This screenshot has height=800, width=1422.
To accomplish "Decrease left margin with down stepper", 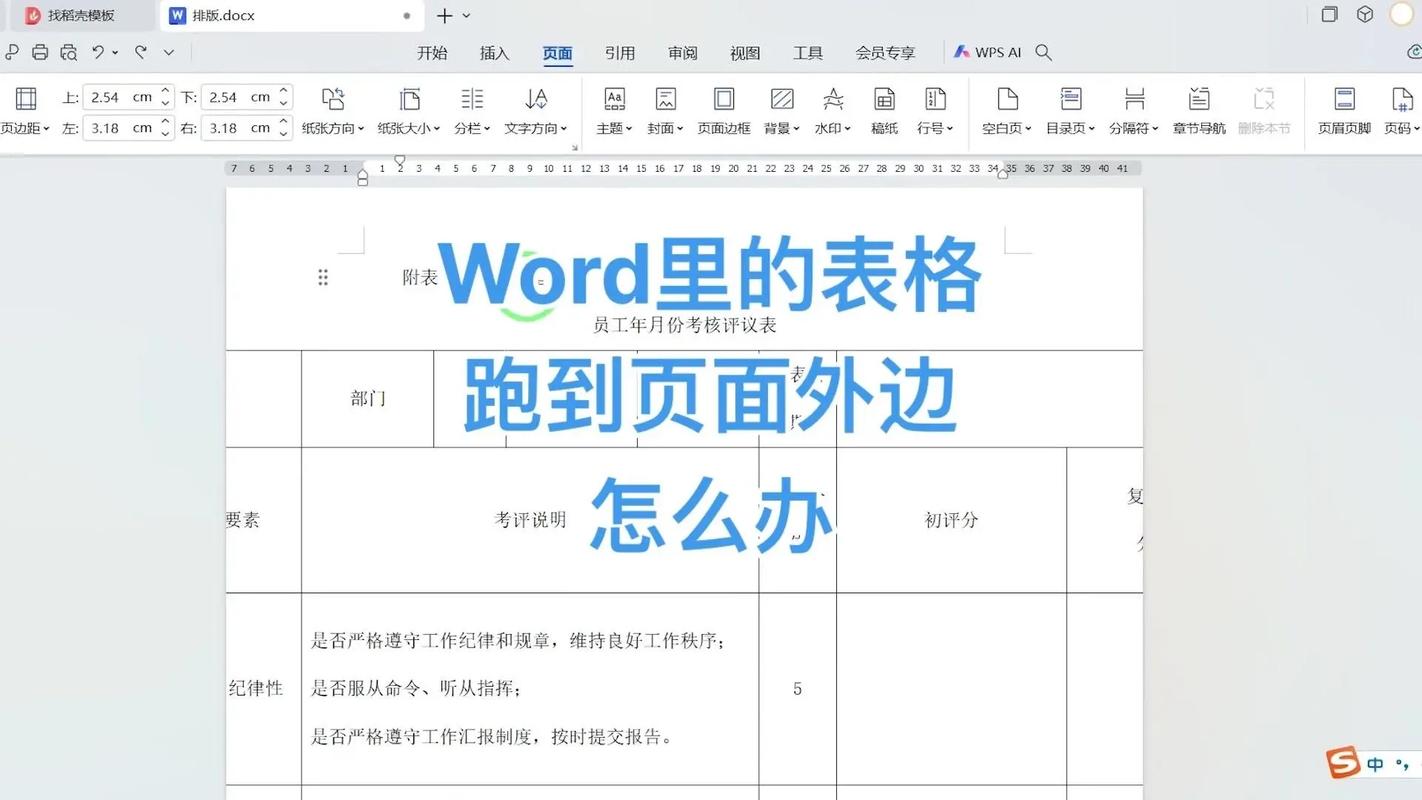I will (166, 134).
